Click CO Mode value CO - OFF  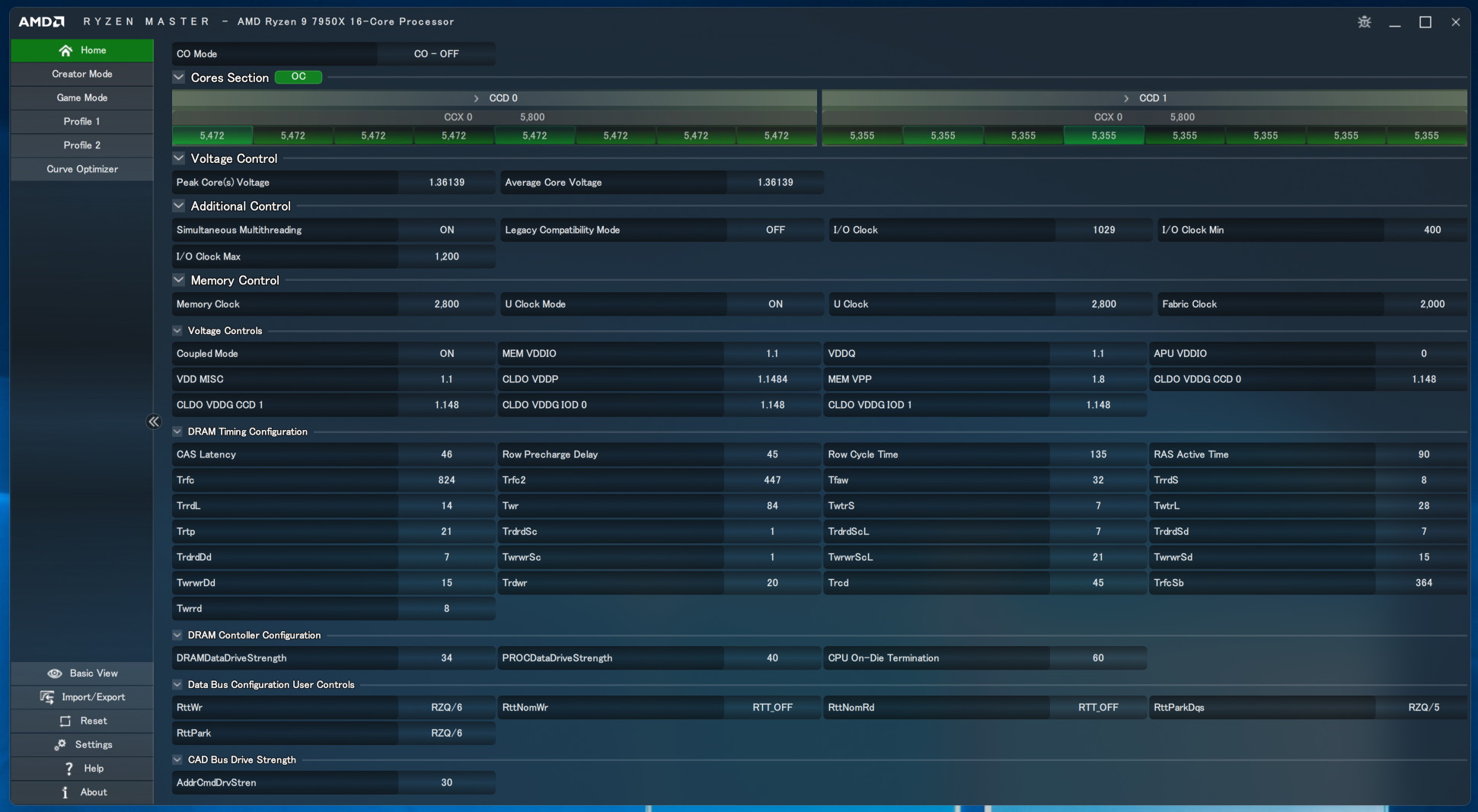(436, 54)
